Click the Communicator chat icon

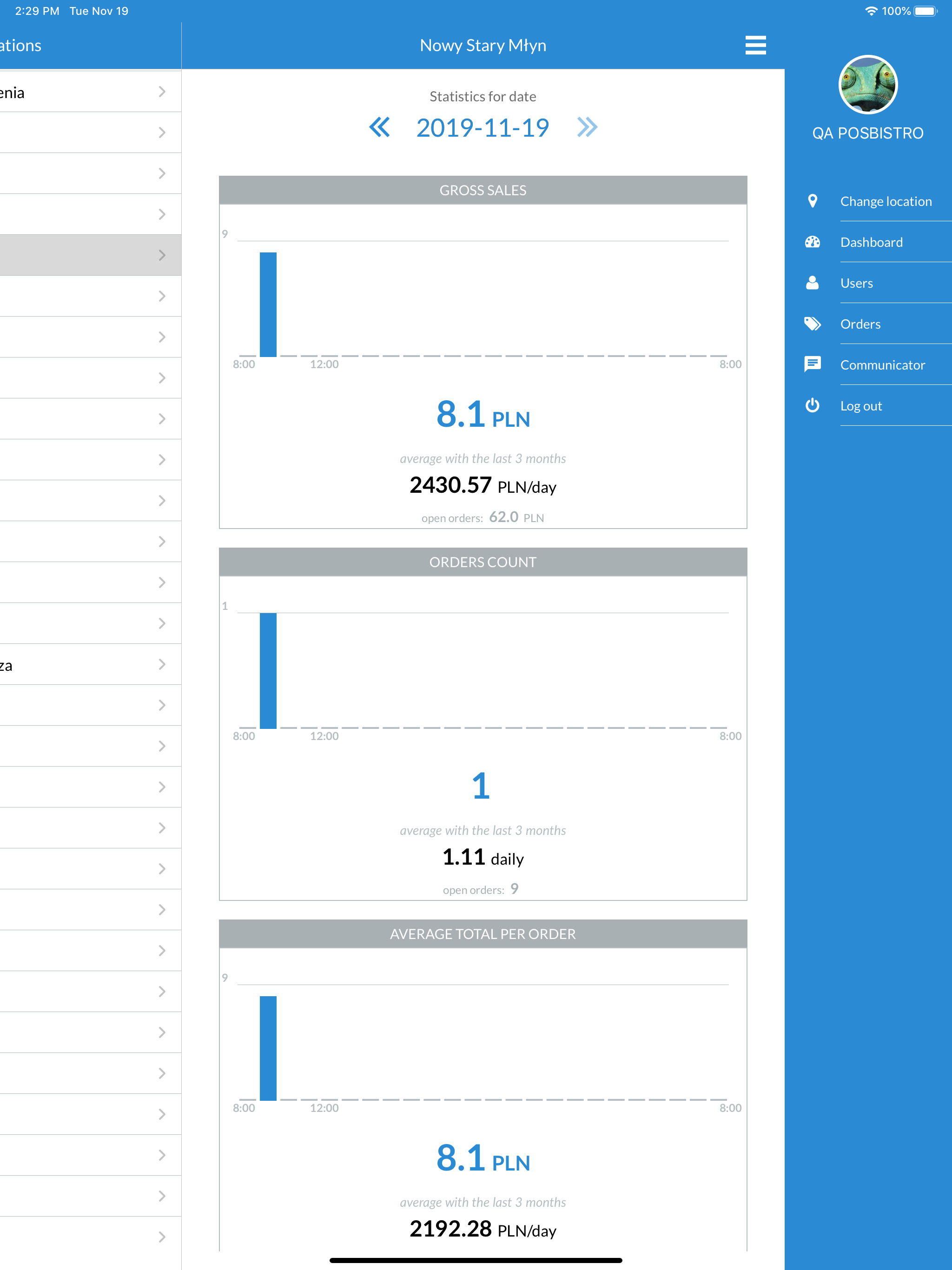click(812, 364)
